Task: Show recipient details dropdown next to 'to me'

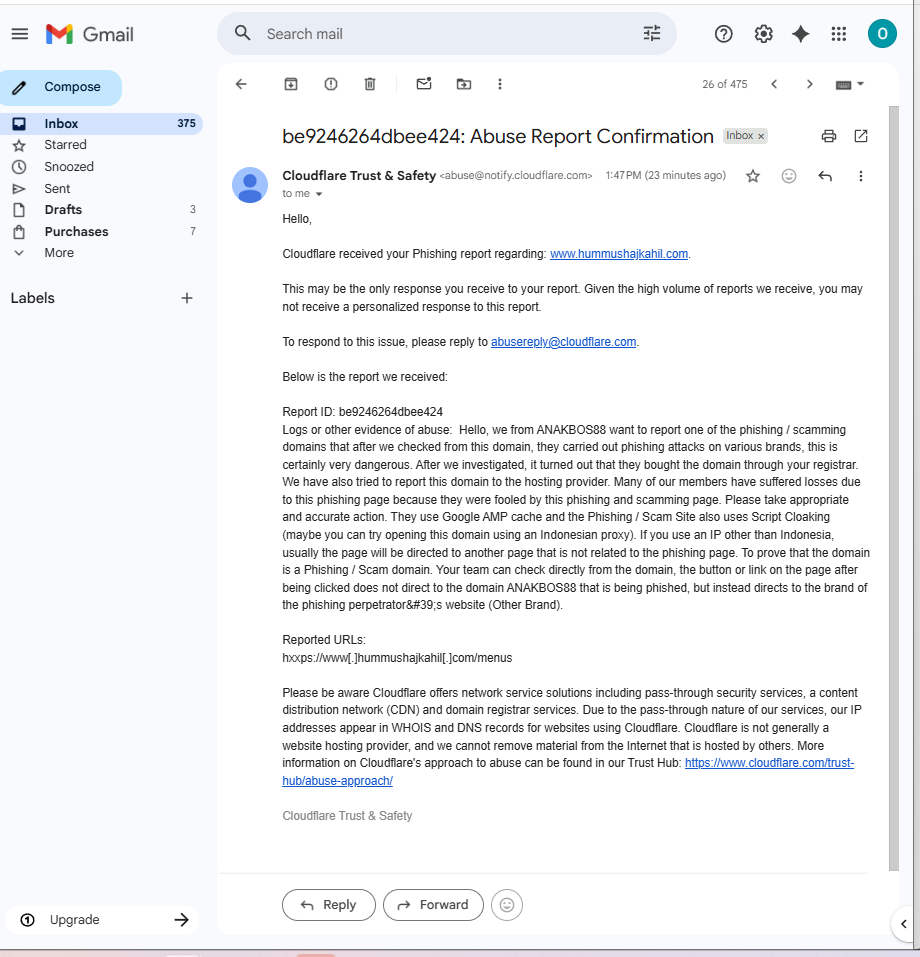Action: pyautogui.click(x=319, y=194)
